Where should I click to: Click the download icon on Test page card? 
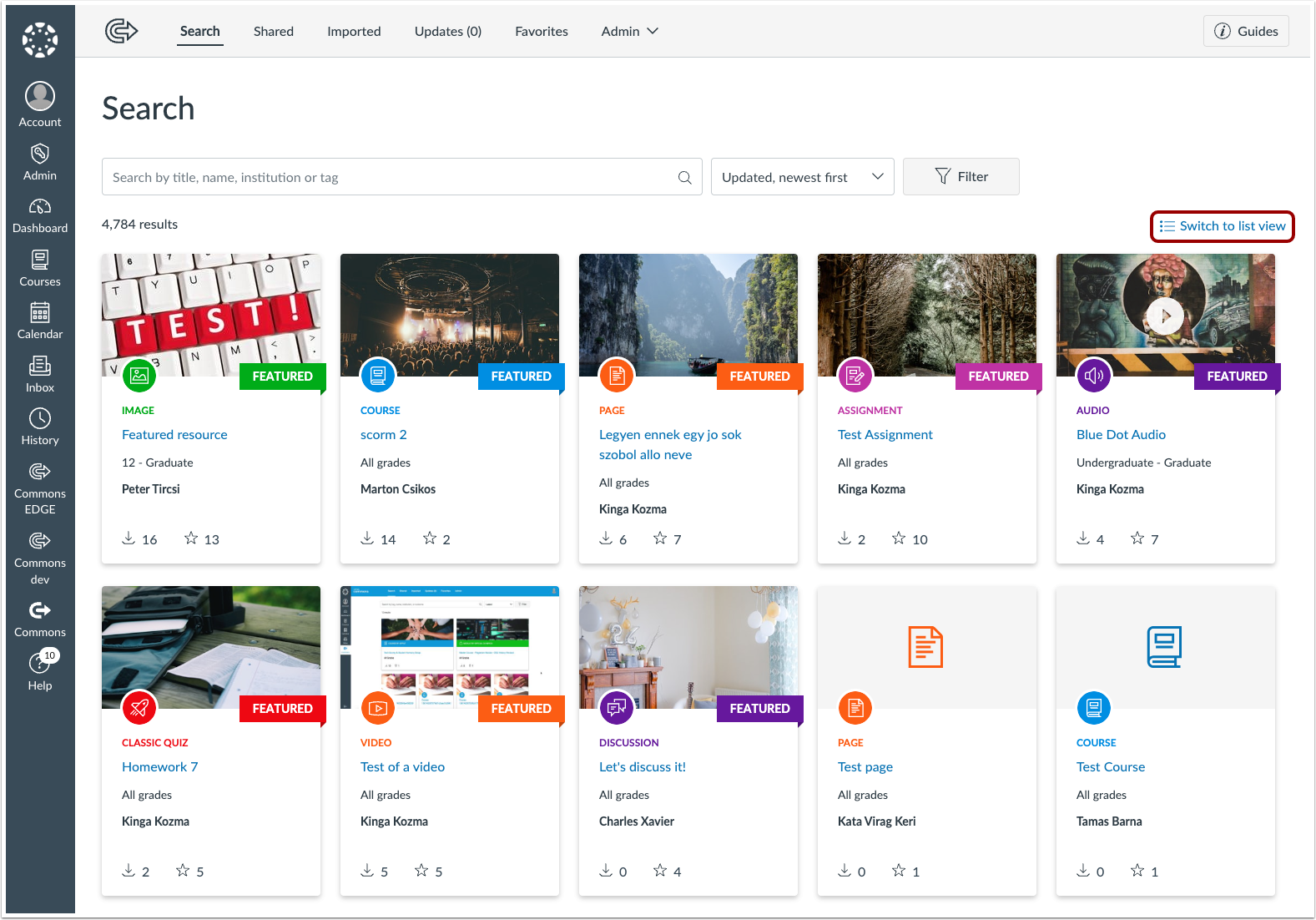[x=845, y=871]
